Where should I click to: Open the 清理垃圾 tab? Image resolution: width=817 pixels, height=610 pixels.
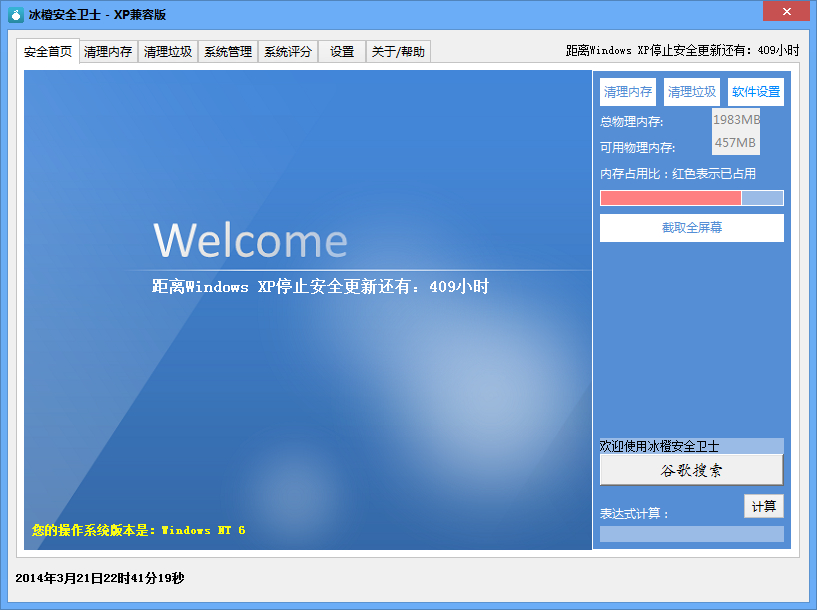pos(168,52)
